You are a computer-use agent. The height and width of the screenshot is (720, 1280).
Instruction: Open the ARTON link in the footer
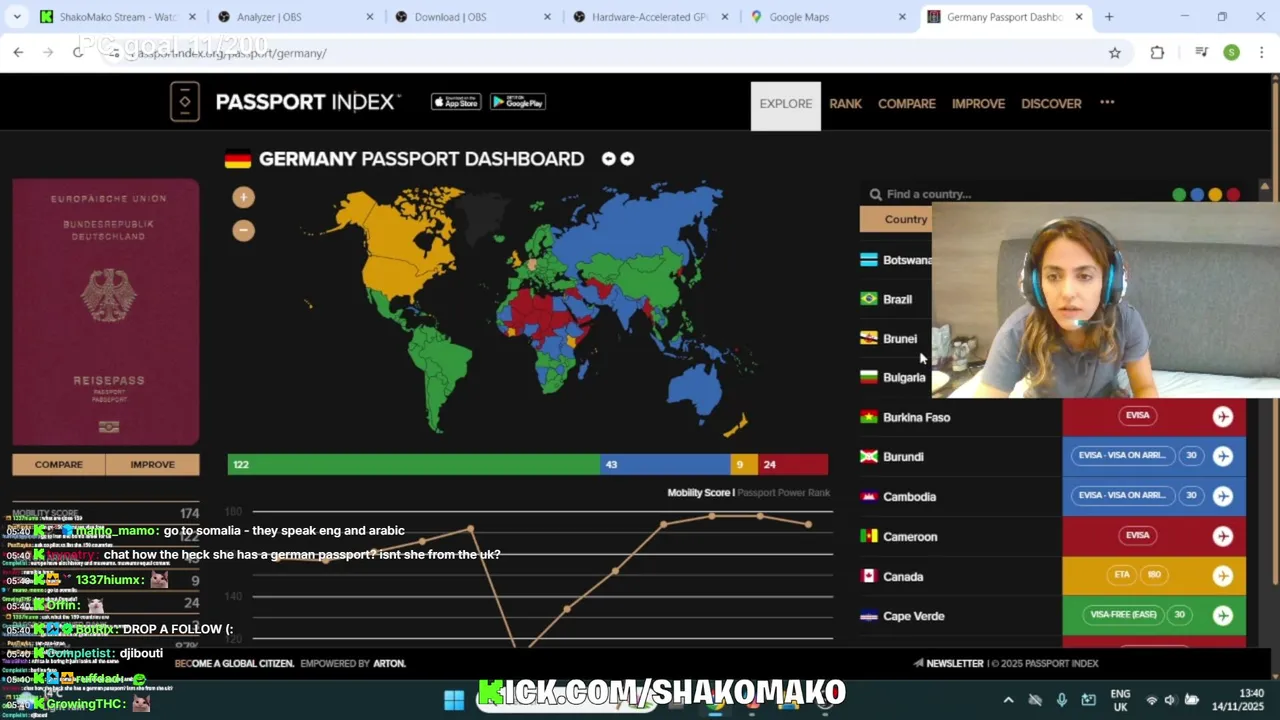pos(389,663)
